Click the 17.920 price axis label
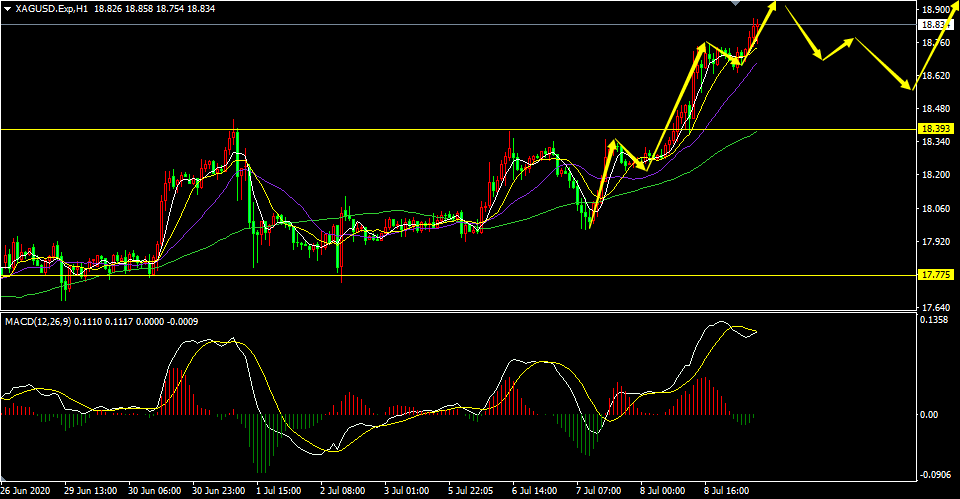Viewport: 960px width, 499px height. (x=936, y=242)
